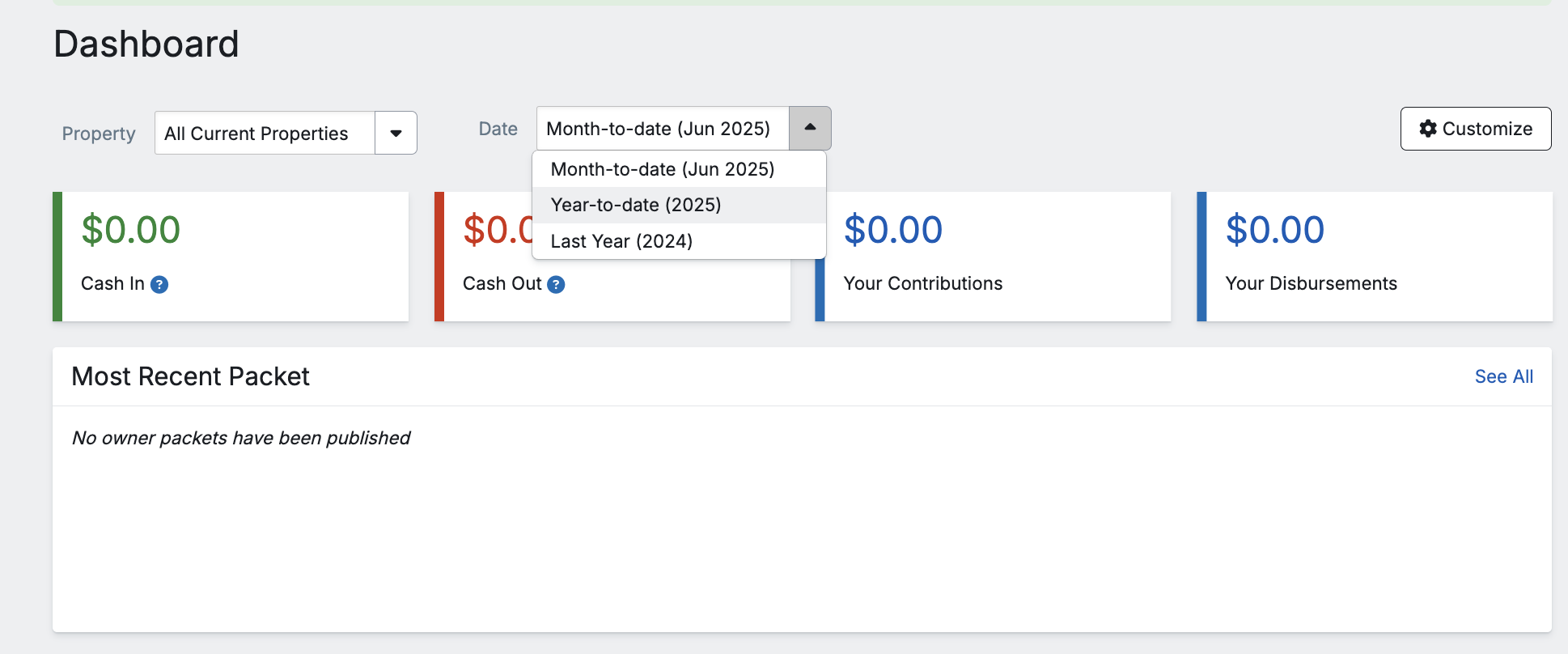Click the gear icon beside Customize
Screen dimensions: 1568x654
tap(1428, 129)
